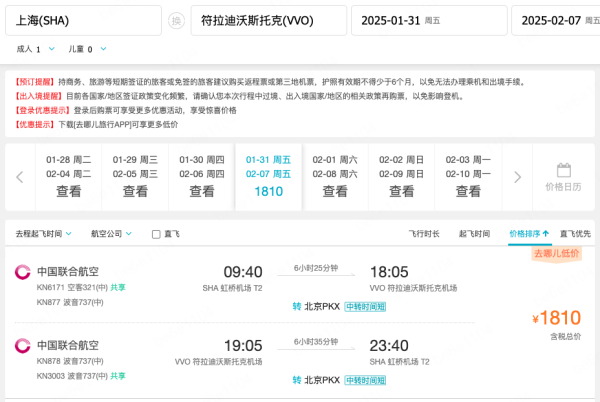Click departure date field 2025-01-31
The height and width of the screenshot is (402, 600).
[429, 21]
